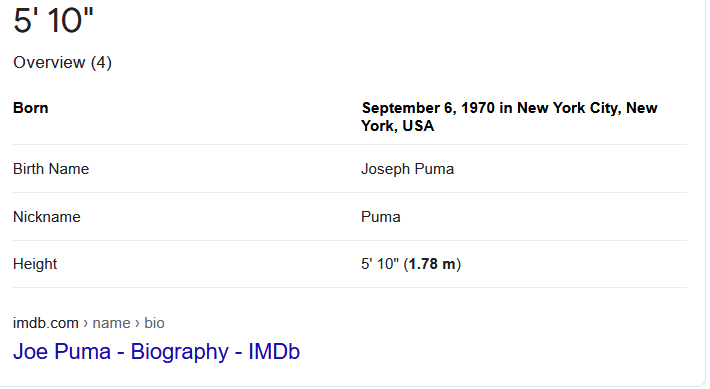Click the 5' 10" value in Height row
The image size is (710, 389).
380,264
